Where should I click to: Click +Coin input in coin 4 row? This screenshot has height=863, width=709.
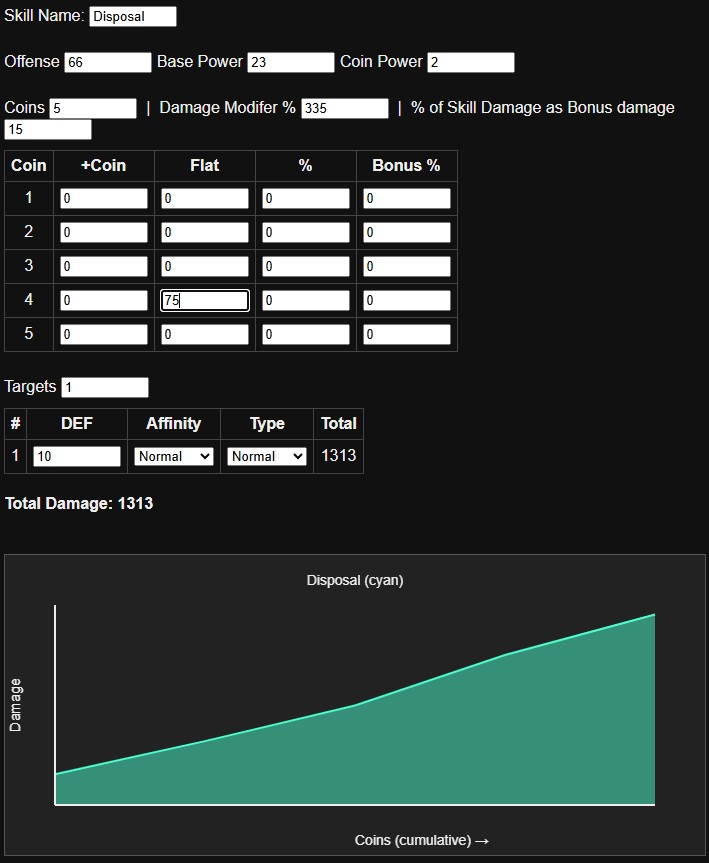pyautogui.click(x=104, y=301)
